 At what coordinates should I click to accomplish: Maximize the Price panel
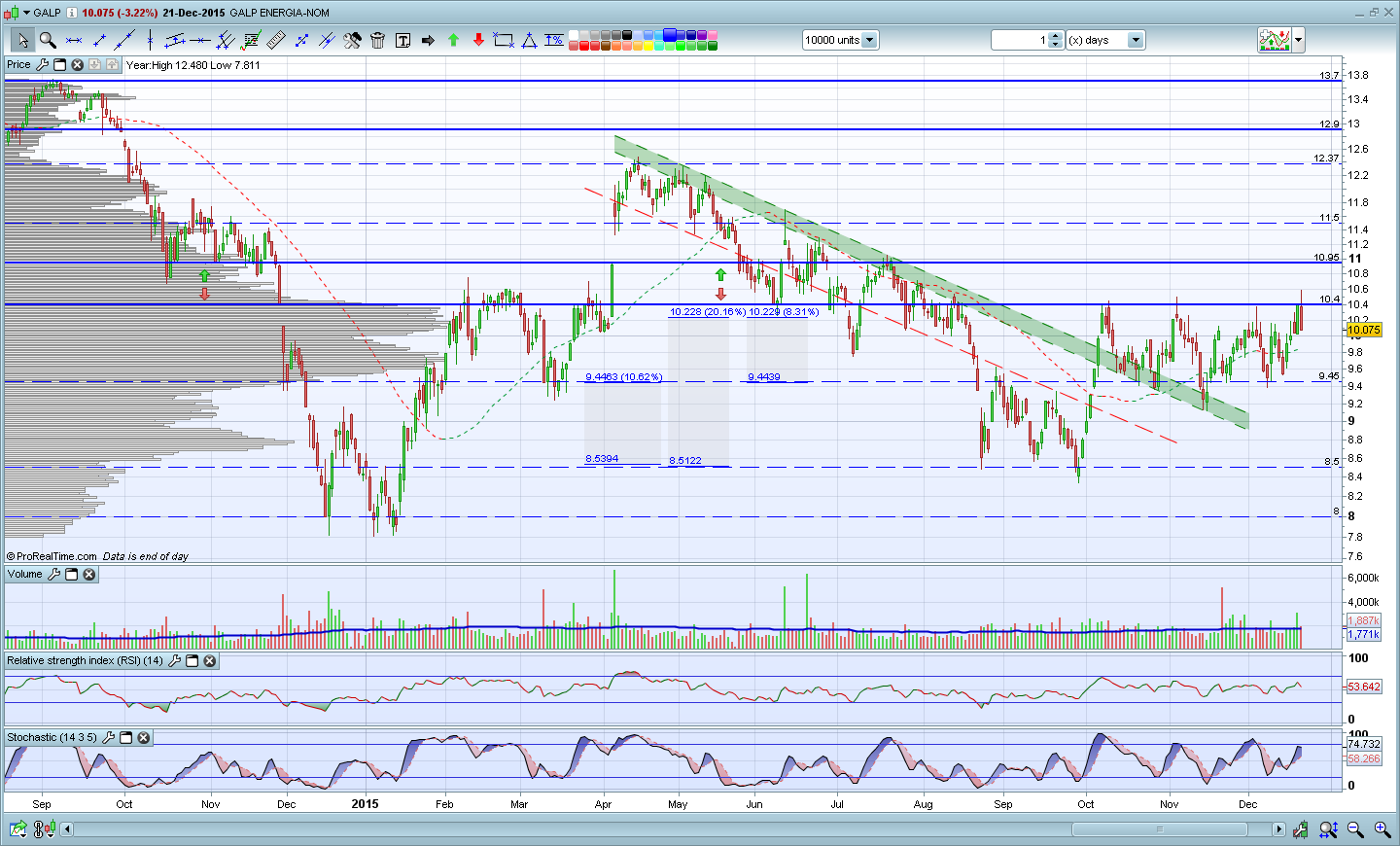point(59,65)
